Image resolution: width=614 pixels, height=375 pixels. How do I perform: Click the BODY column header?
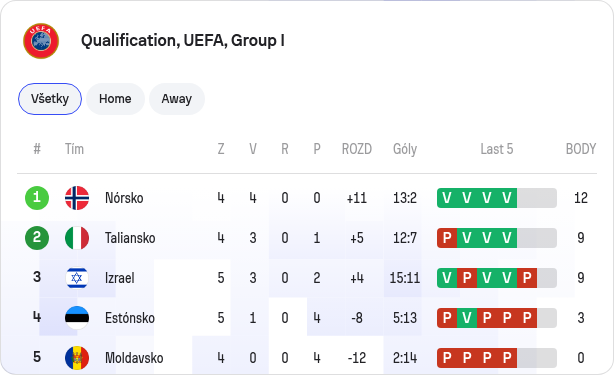point(581,149)
